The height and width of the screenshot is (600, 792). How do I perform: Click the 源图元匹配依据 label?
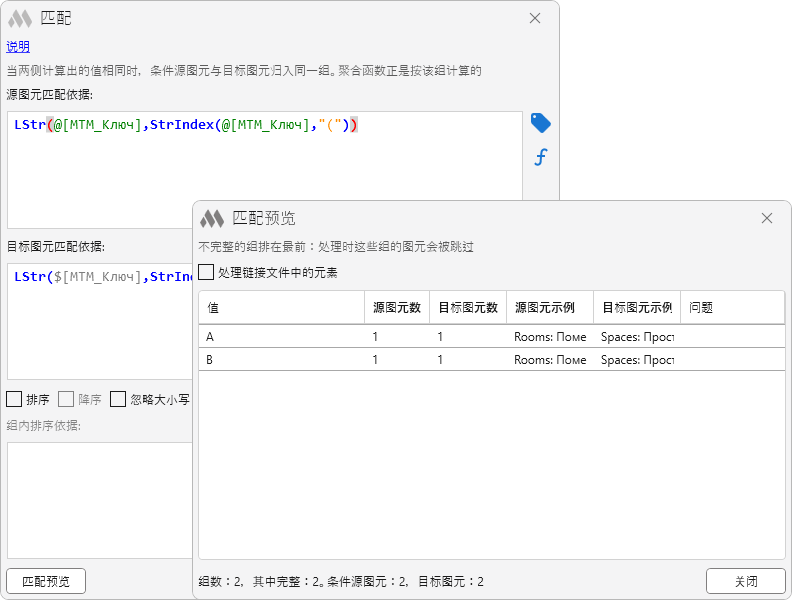(x=50, y=94)
